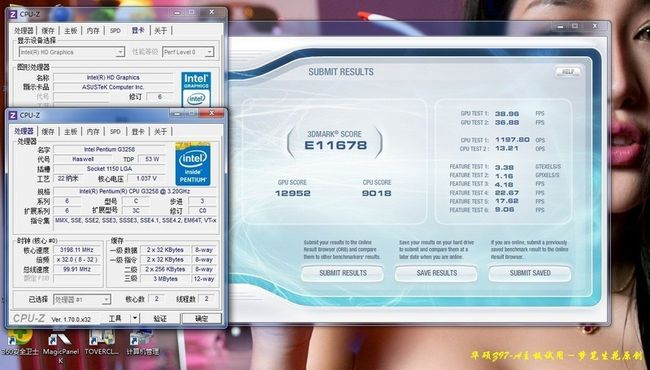Viewport: 650px width, 370px height.
Task: Click the CPU TEST 1 value 1197.80
Action: click(512, 140)
